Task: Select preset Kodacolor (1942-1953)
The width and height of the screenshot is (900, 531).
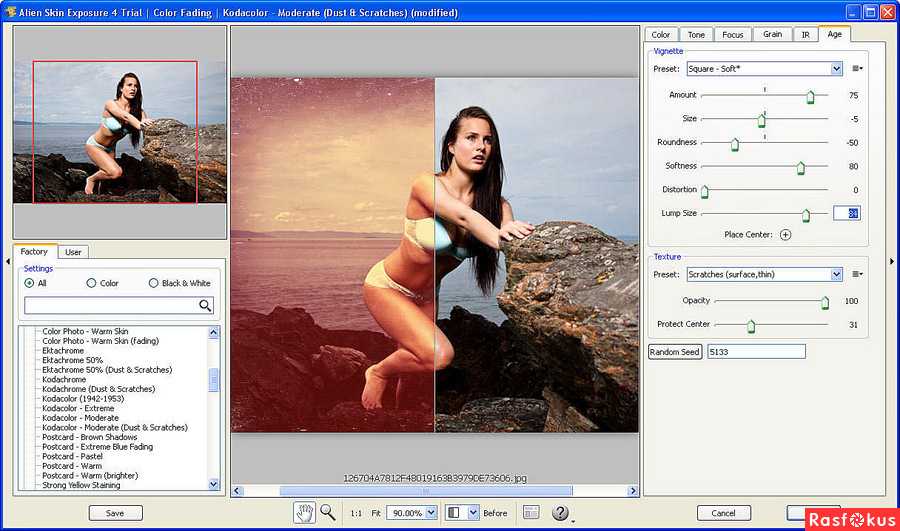Action: point(83,399)
